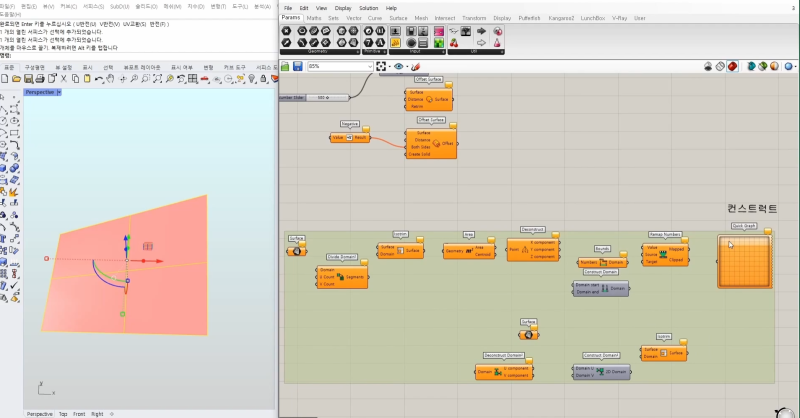Viewport: 800px width, 418px height.
Task: Toggle the sketch pen icon on canvas toolbar
Action: tap(416, 66)
